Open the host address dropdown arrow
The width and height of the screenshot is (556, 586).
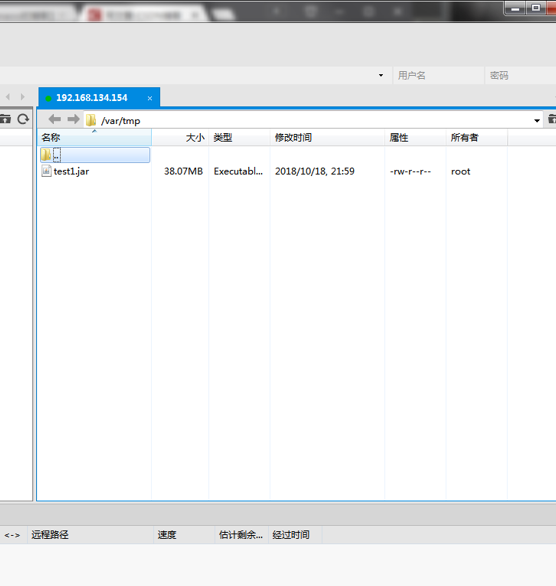tap(381, 75)
